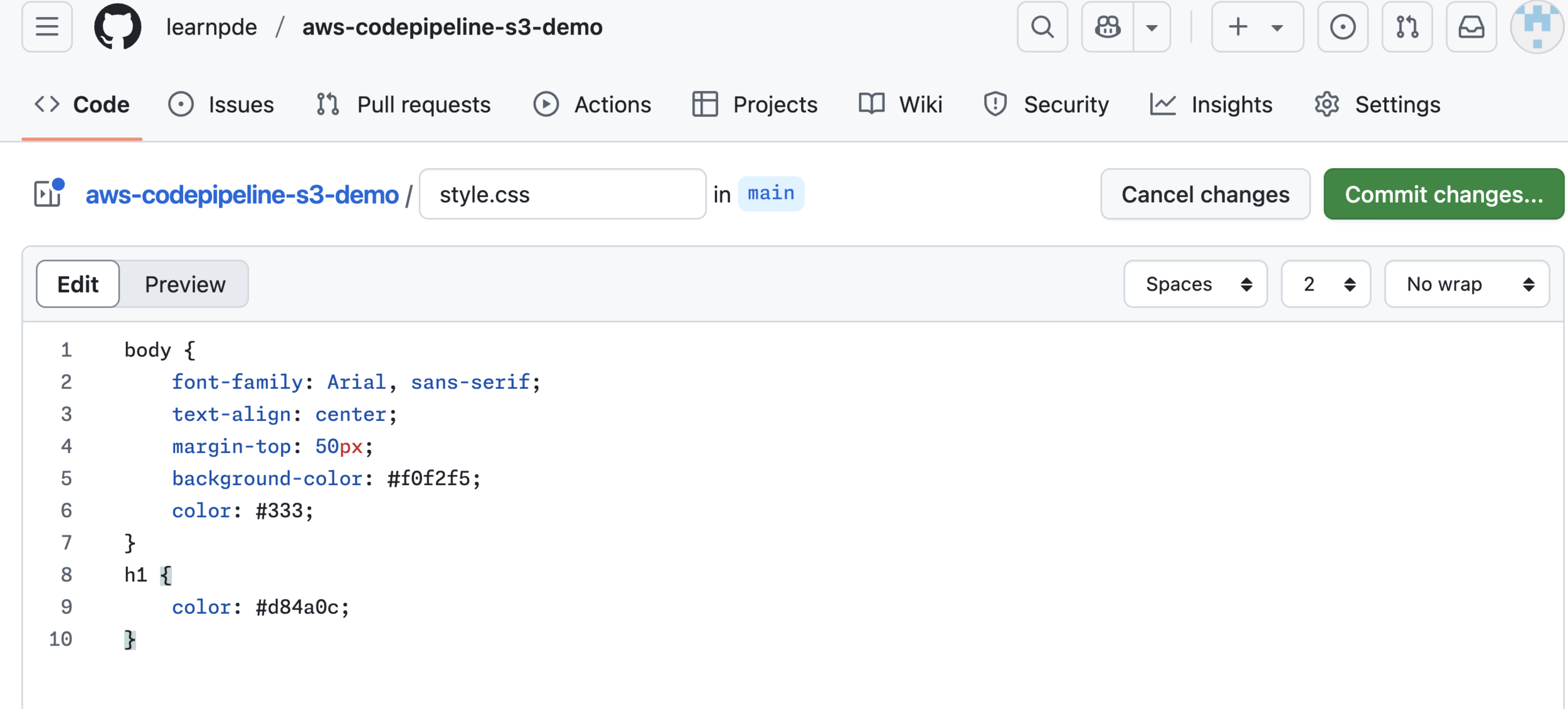The image size is (1568, 709).
Task: Open the Actions tab
Action: point(592,104)
